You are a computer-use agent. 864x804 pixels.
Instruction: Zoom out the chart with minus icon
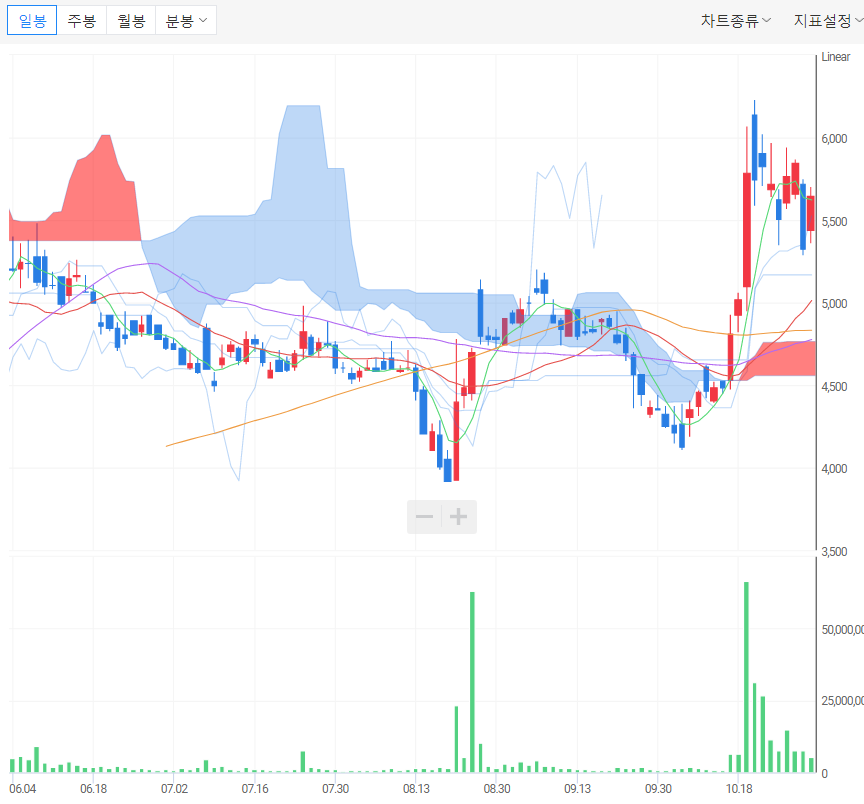coord(424,517)
